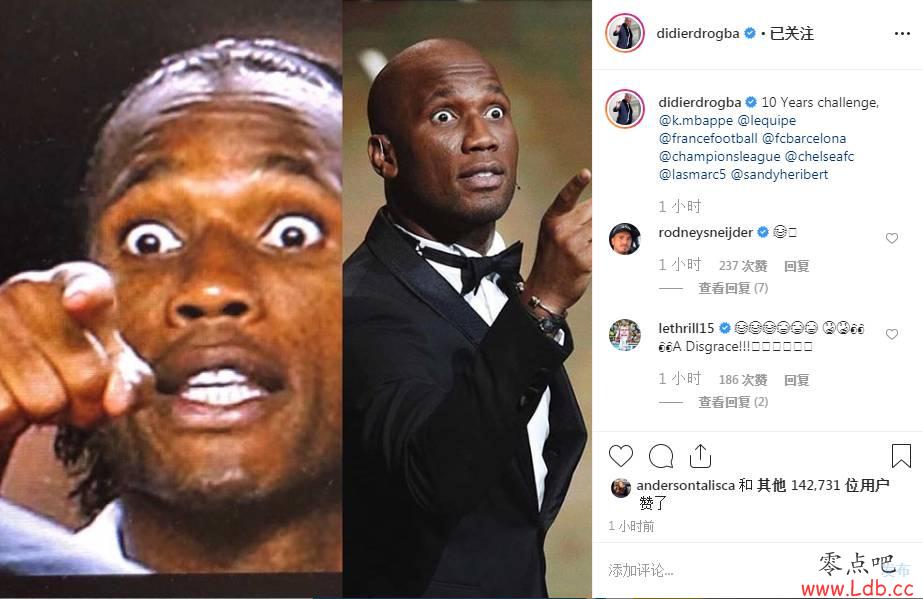Open the @fcbarcelona mention link
This screenshot has width=923, height=599.
[804, 138]
